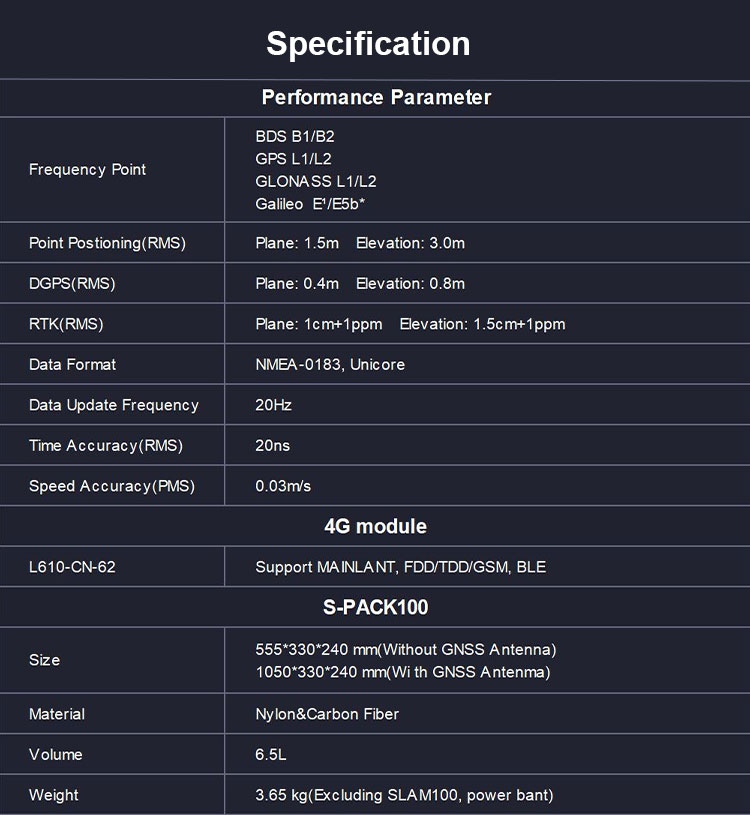Click the Frequency Point row label

tap(87, 170)
